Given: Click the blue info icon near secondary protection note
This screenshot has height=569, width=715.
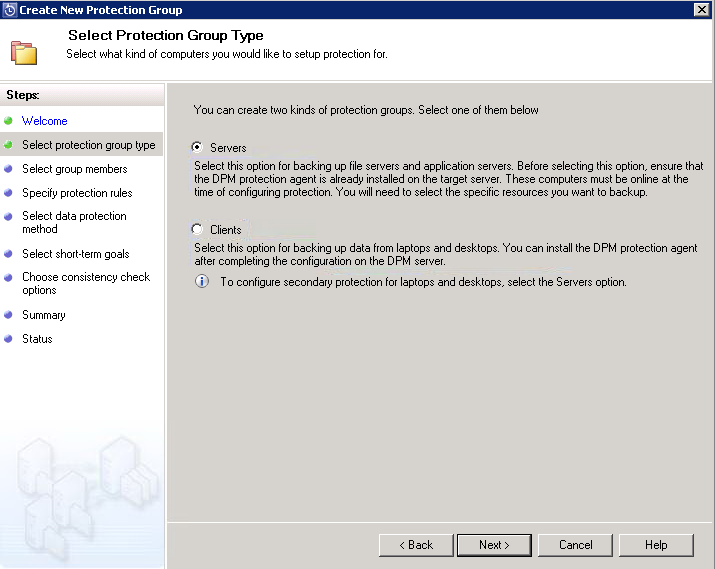Looking at the screenshot, I should click(202, 281).
